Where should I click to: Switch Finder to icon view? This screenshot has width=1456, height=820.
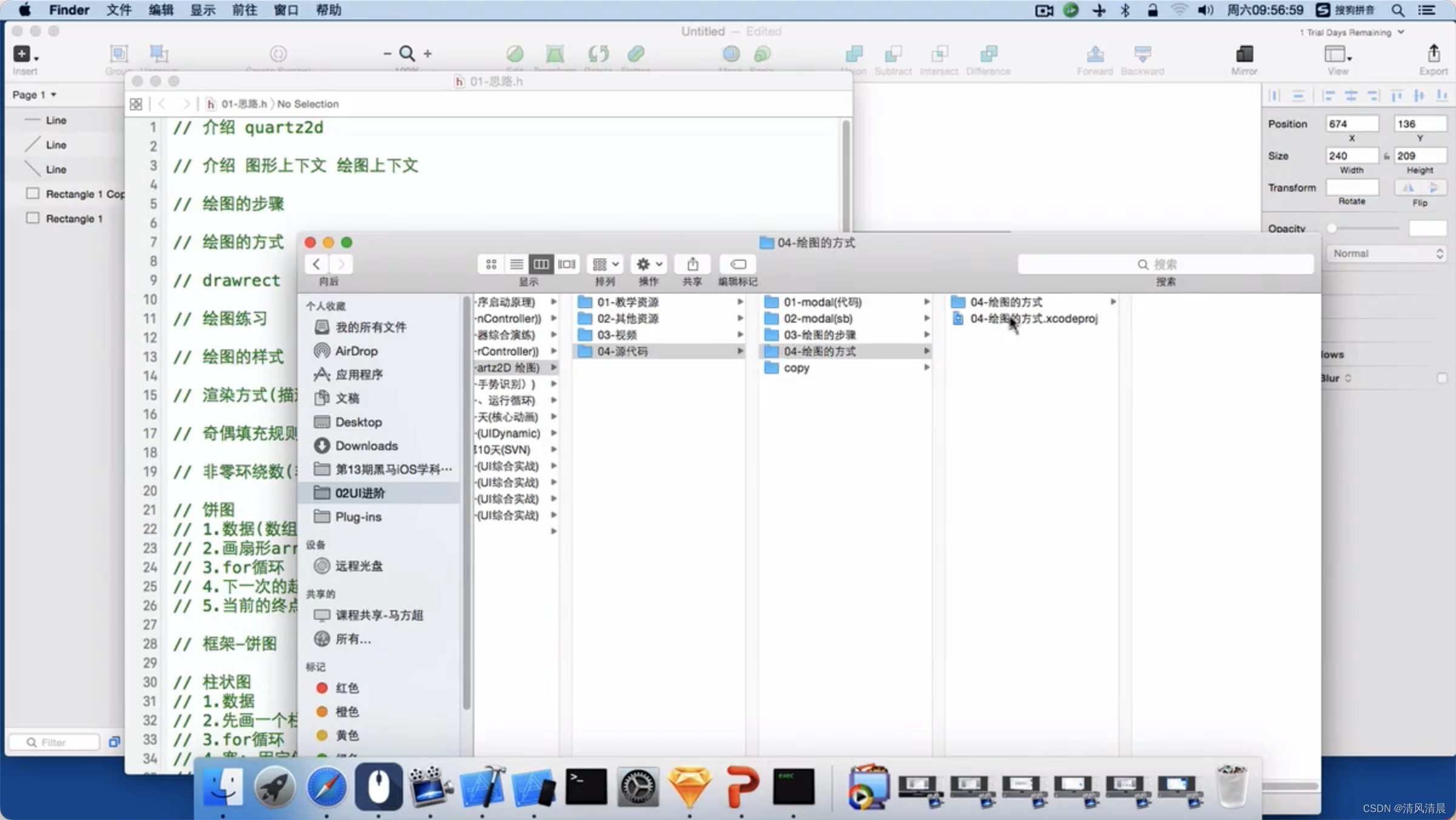pyautogui.click(x=491, y=264)
